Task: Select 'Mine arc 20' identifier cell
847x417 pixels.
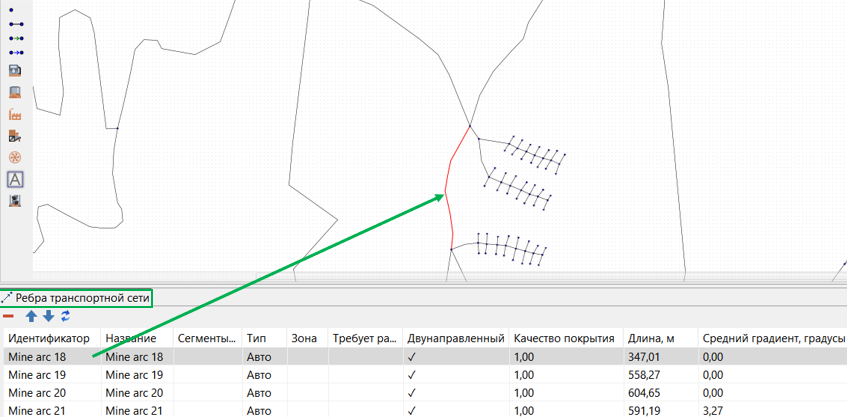Action: pos(52,393)
